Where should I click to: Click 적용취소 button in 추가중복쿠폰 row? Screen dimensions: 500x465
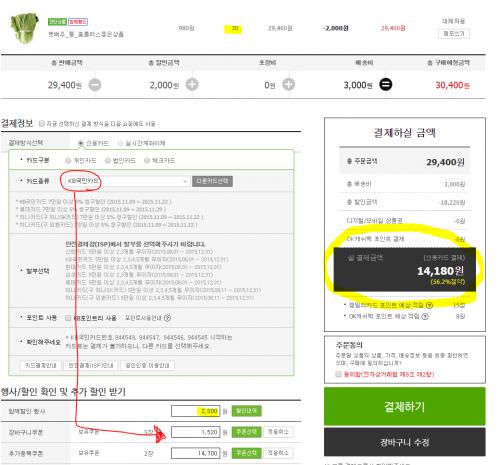pos(278,453)
